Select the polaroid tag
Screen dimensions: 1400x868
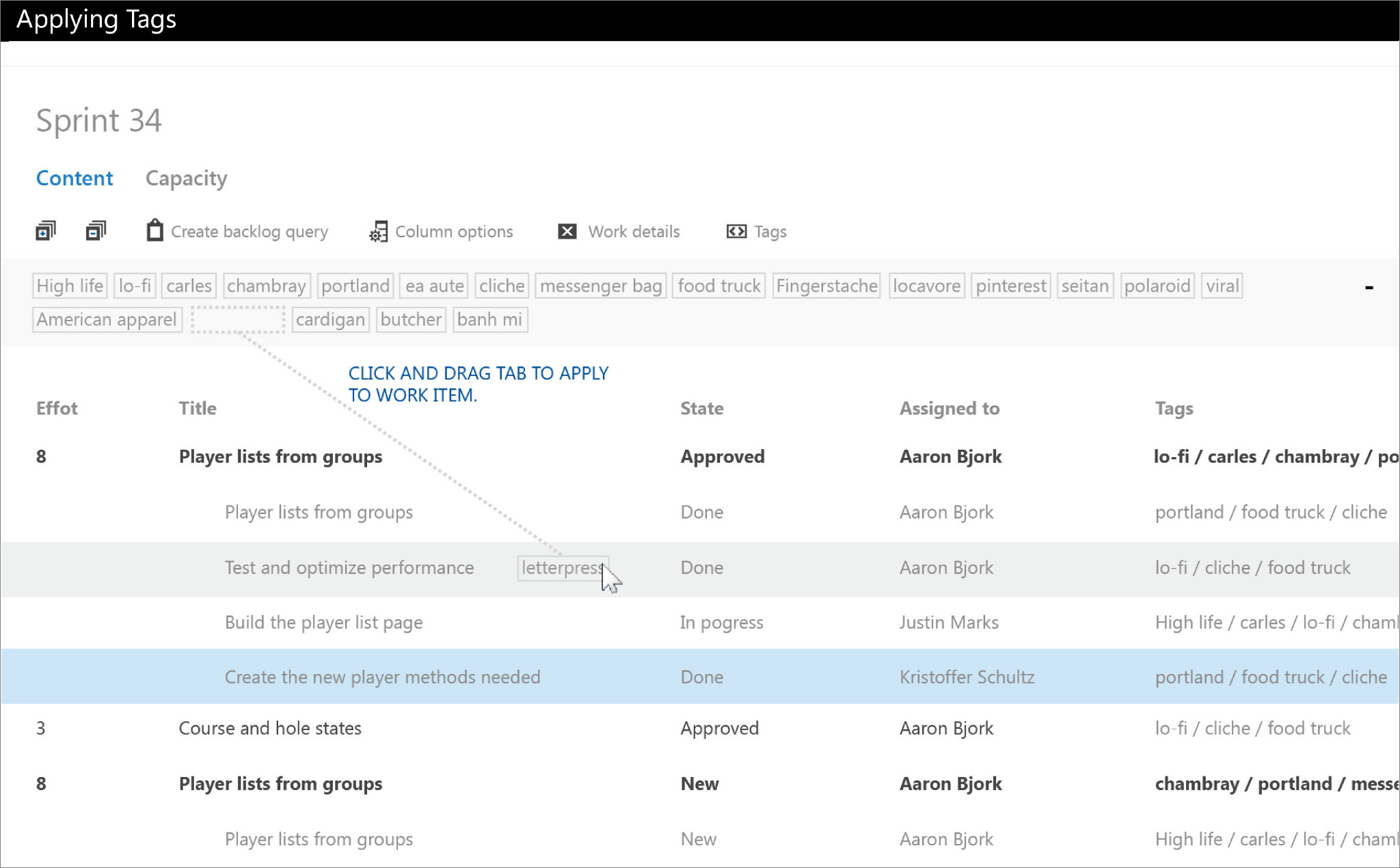pyautogui.click(x=1157, y=286)
